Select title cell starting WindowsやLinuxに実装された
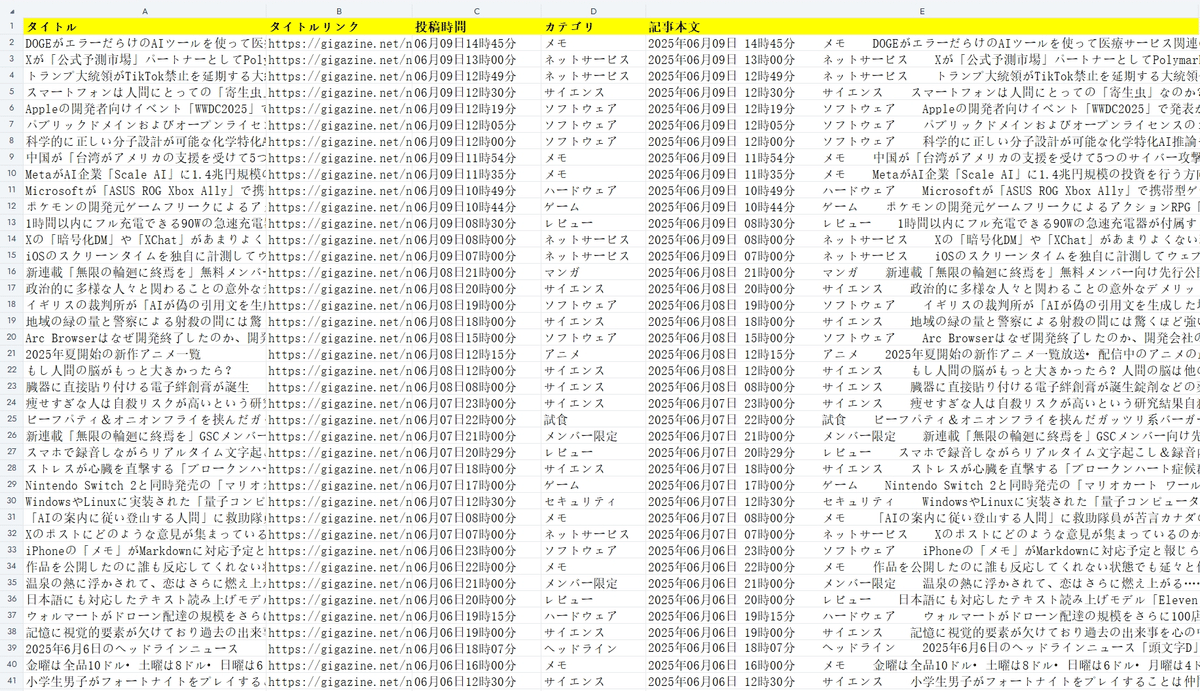 tap(145, 500)
